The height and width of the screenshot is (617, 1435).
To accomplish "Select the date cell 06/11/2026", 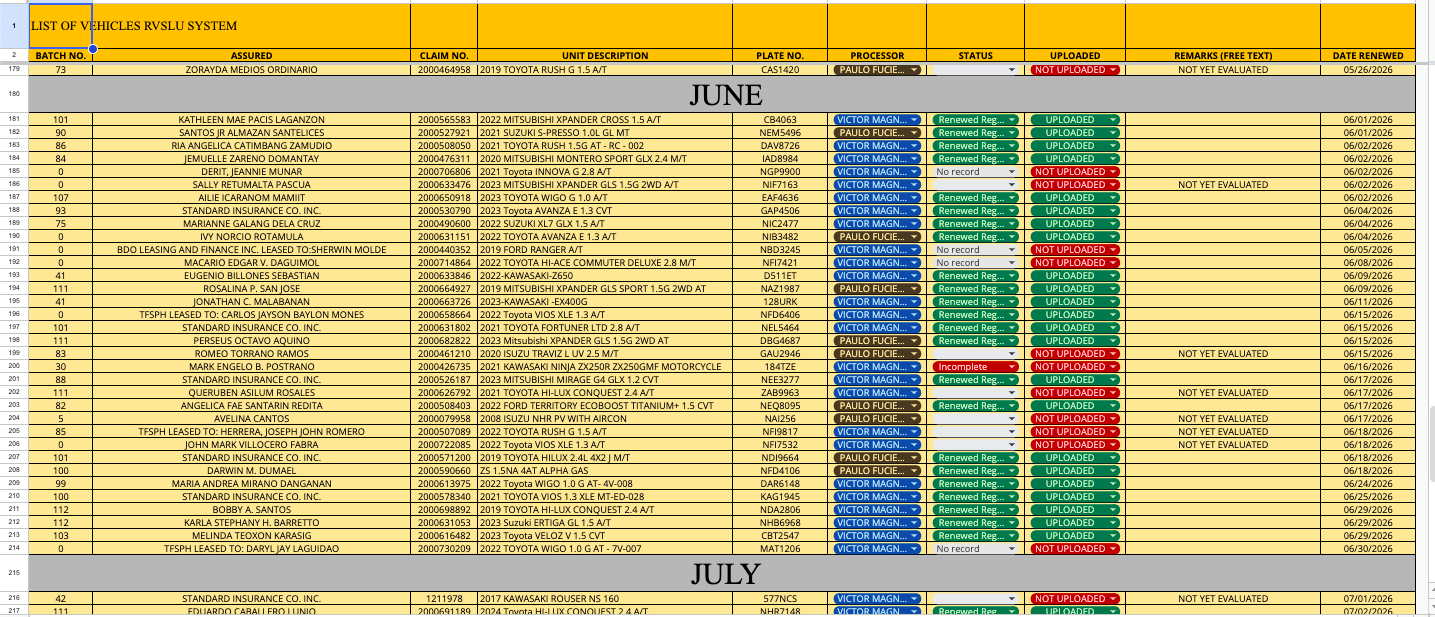I will (x=1368, y=302).
